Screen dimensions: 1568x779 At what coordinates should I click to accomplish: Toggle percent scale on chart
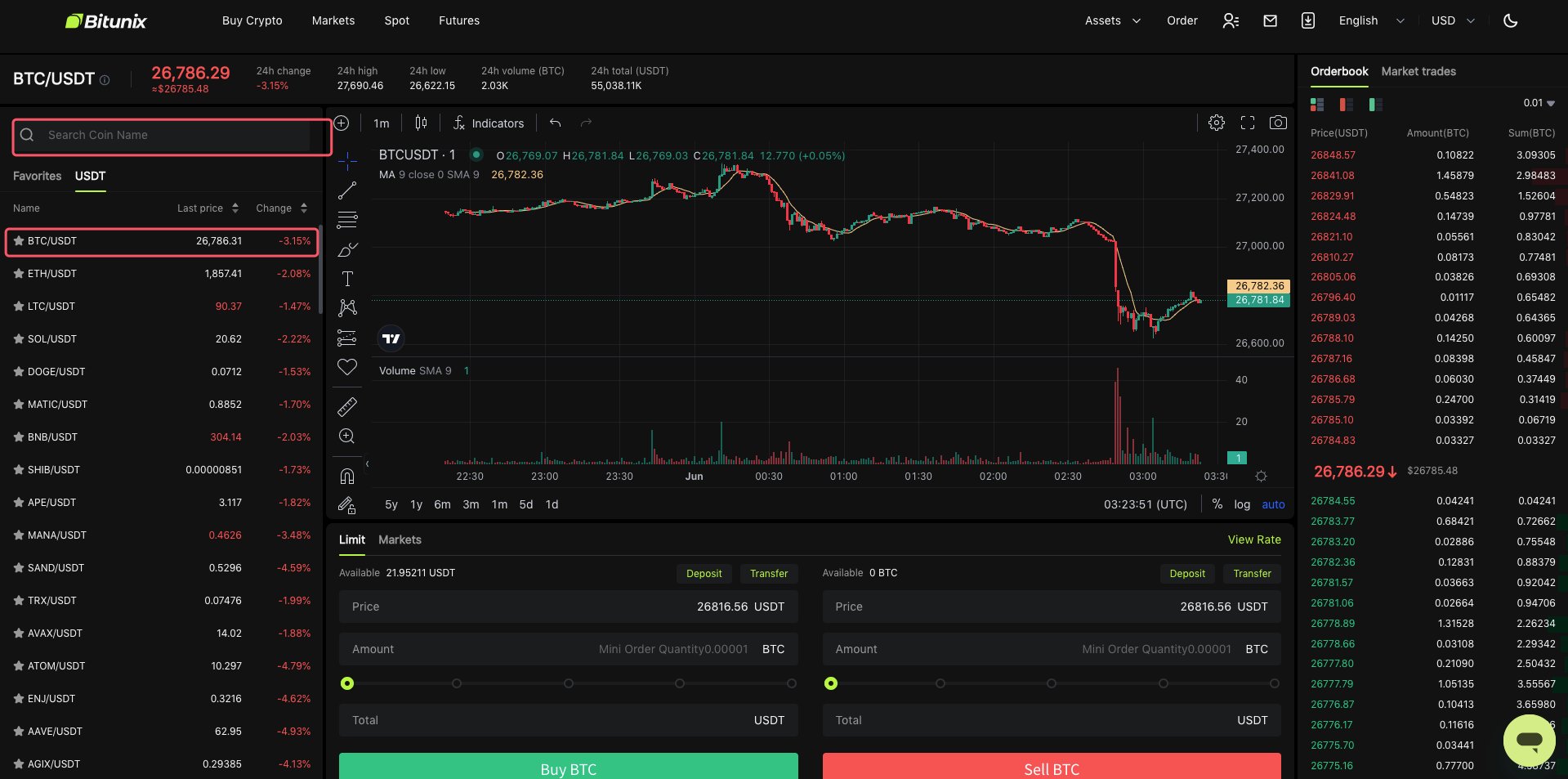(1217, 504)
